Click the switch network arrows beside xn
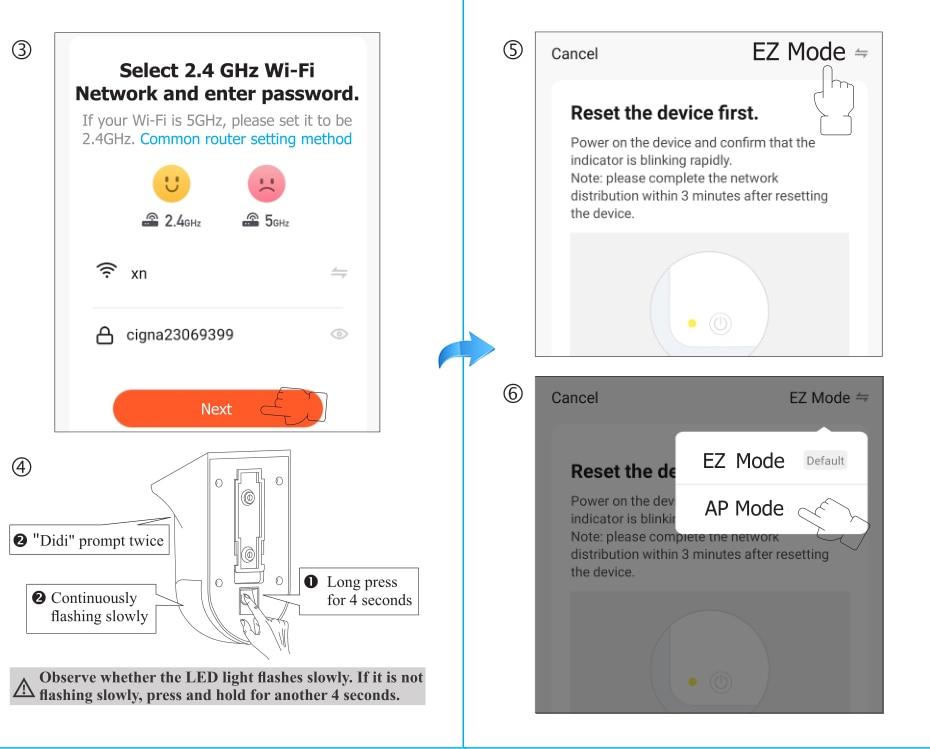 [339, 273]
